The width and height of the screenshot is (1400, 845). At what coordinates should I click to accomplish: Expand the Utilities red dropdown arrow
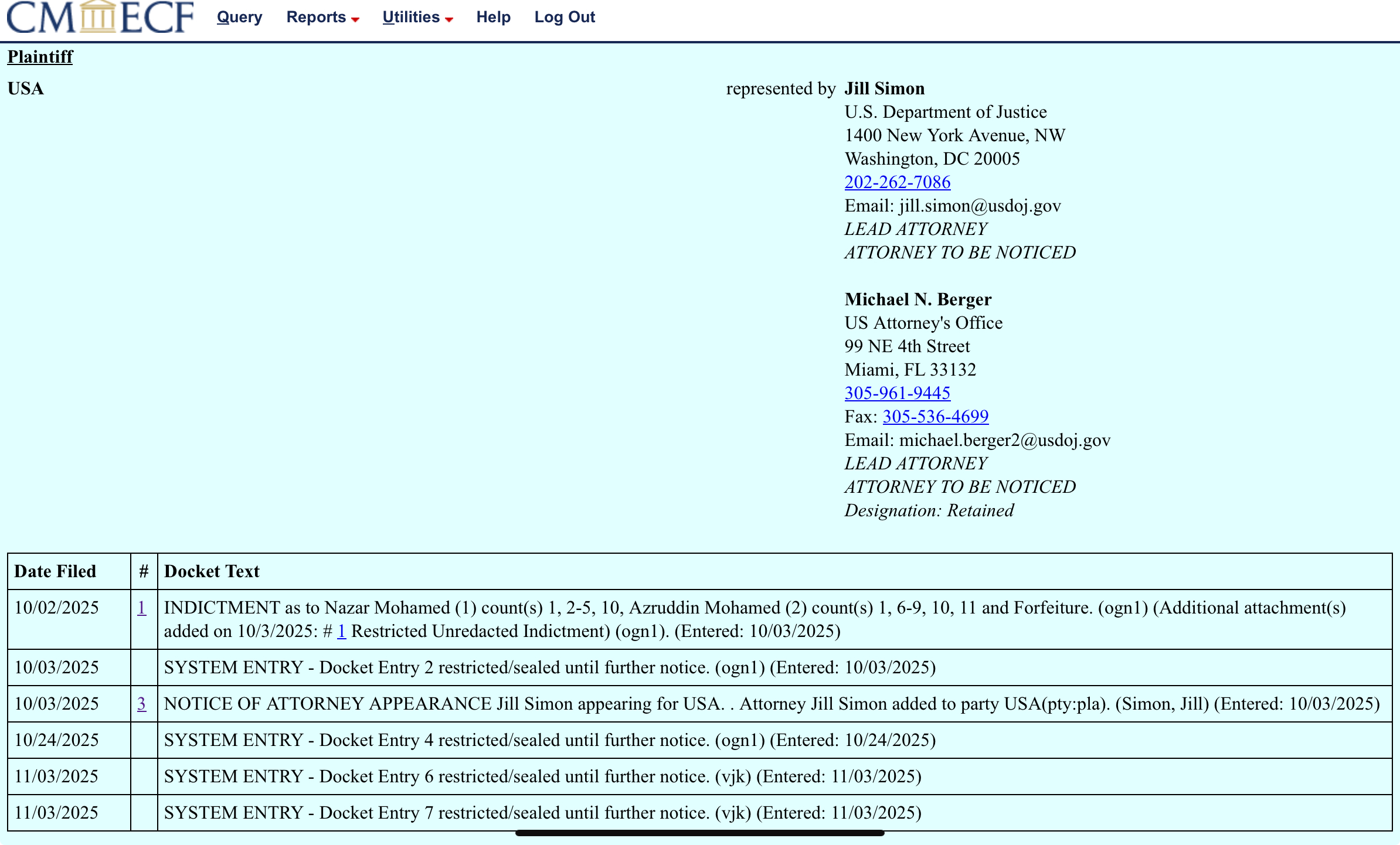coord(449,20)
